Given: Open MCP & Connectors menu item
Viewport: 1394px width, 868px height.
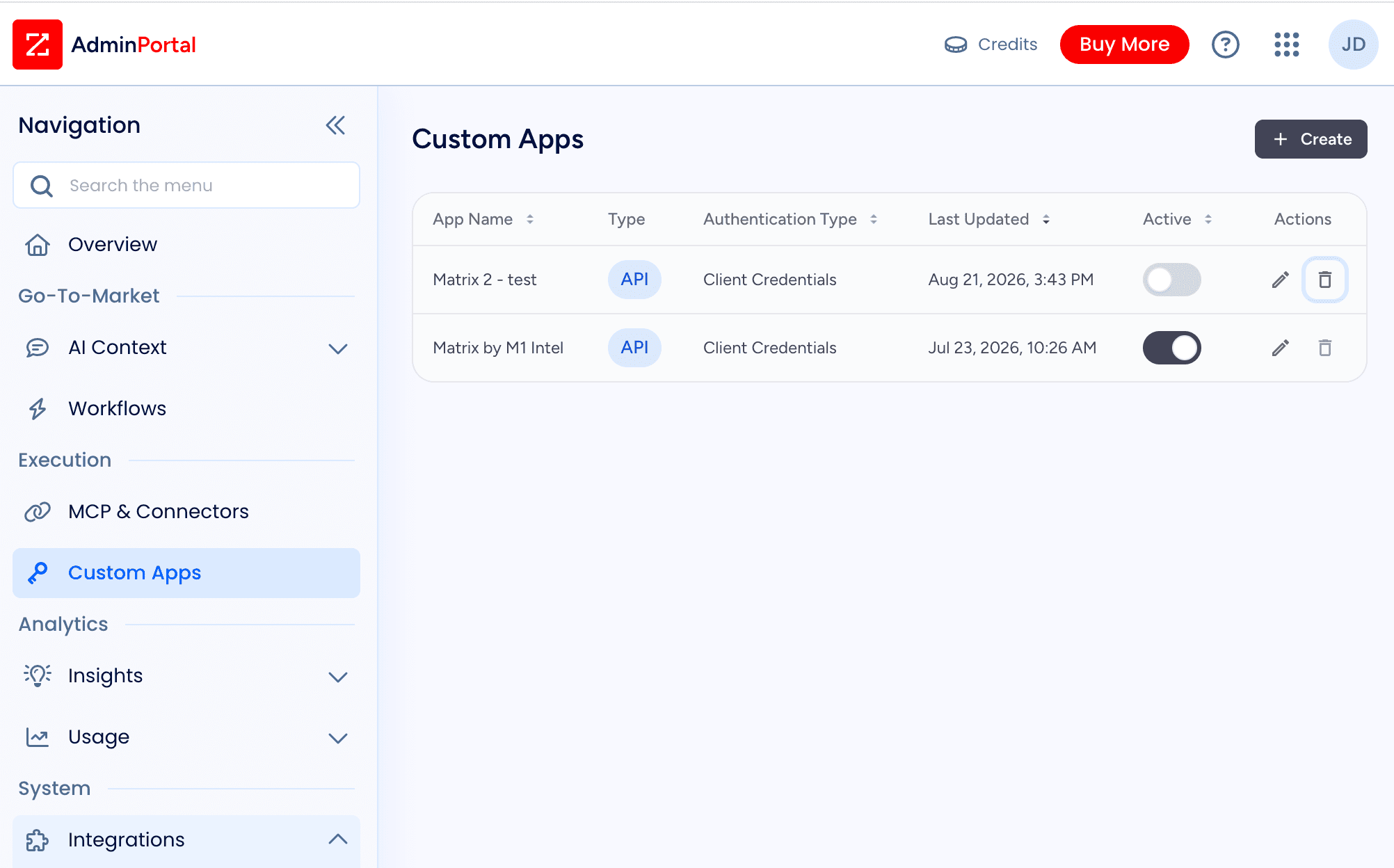Looking at the screenshot, I should (186, 512).
